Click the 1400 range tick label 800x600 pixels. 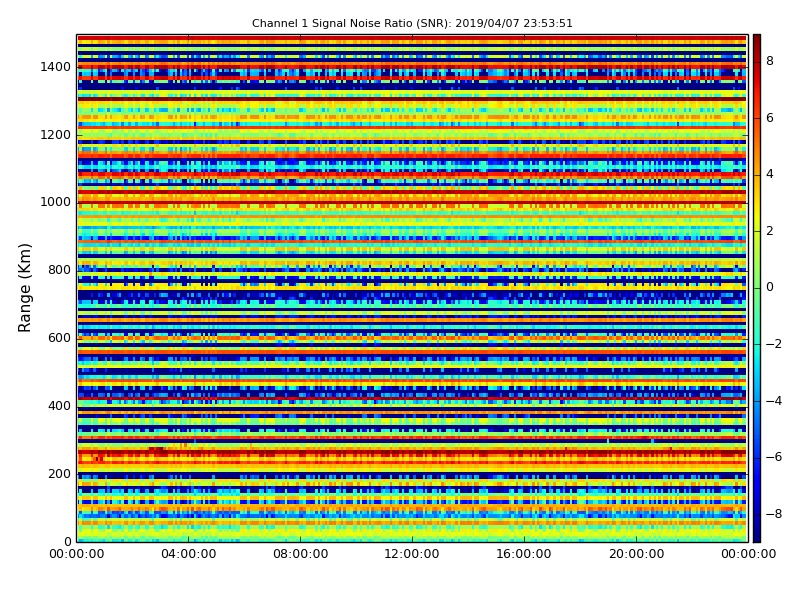click(x=56, y=67)
